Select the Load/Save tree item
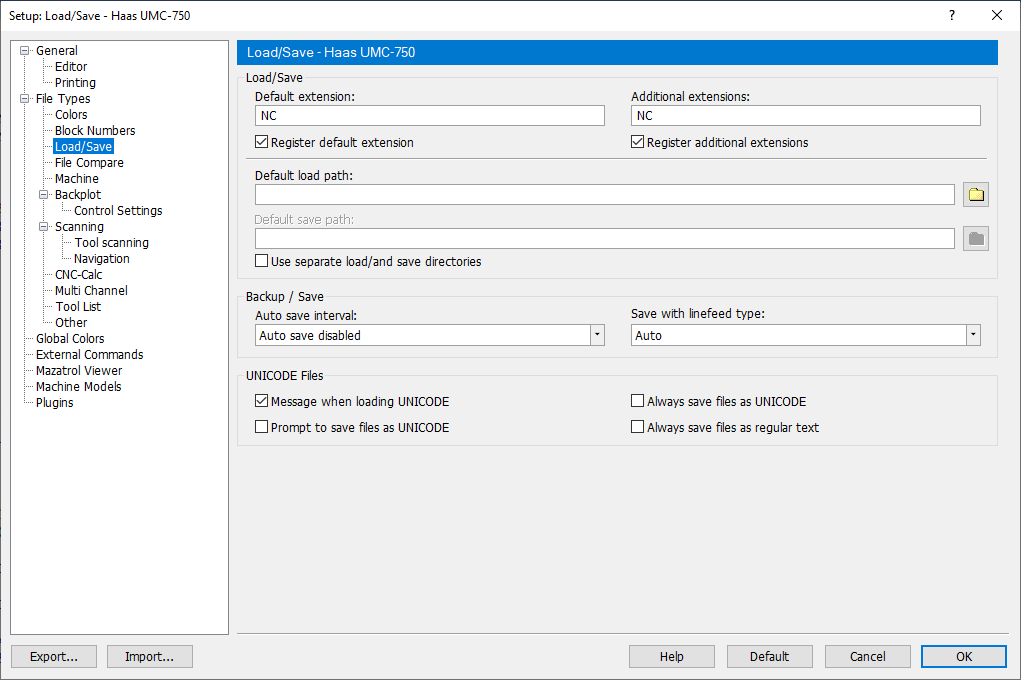1021x680 pixels. pos(83,147)
